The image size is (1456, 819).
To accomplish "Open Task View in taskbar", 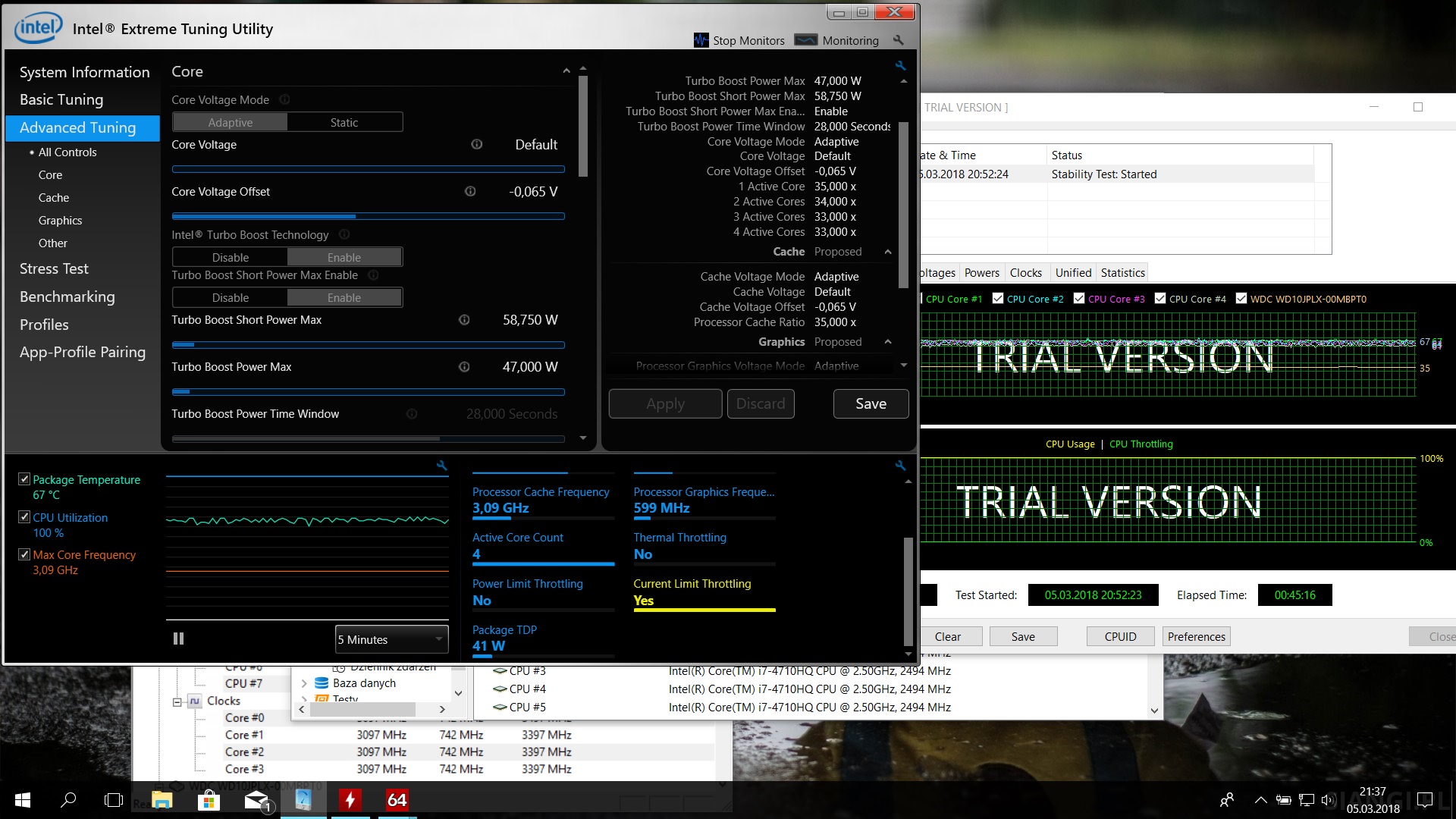I will click(x=114, y=800).
